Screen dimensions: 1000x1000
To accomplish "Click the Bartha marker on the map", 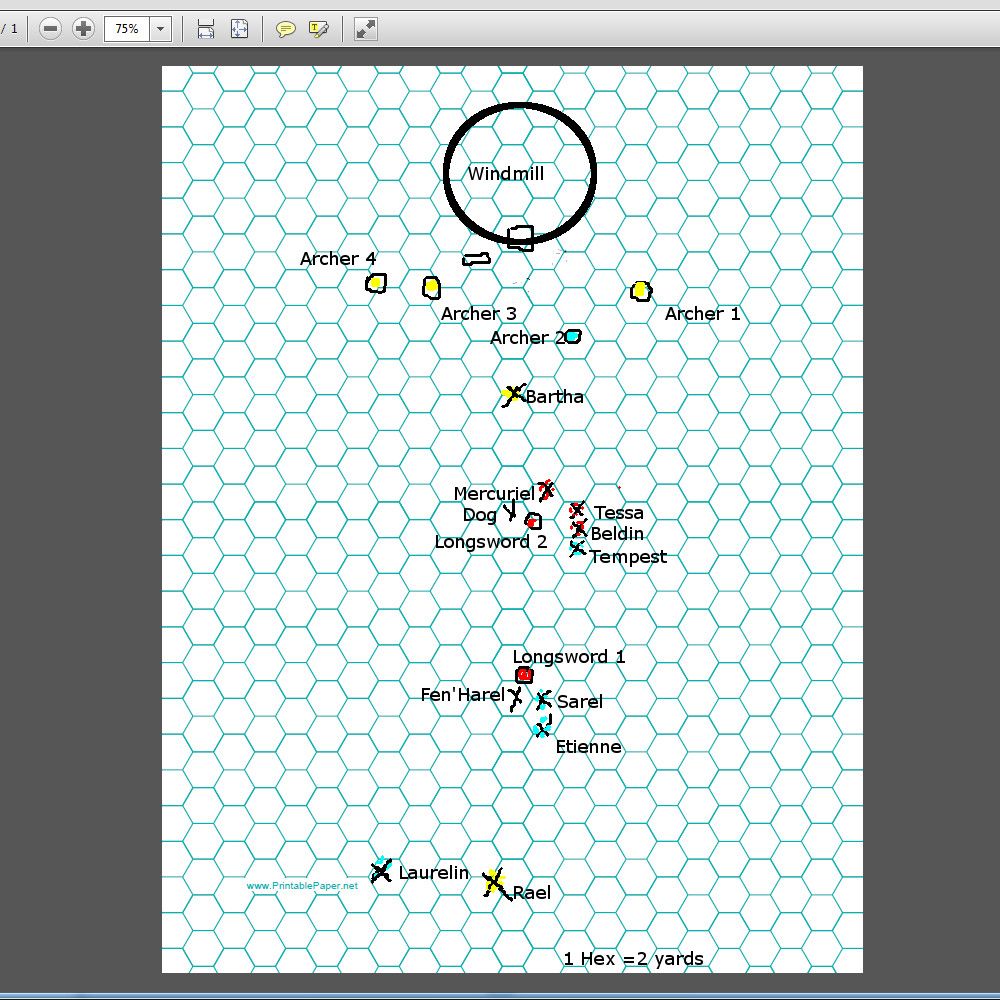I will tap(513, 395).
